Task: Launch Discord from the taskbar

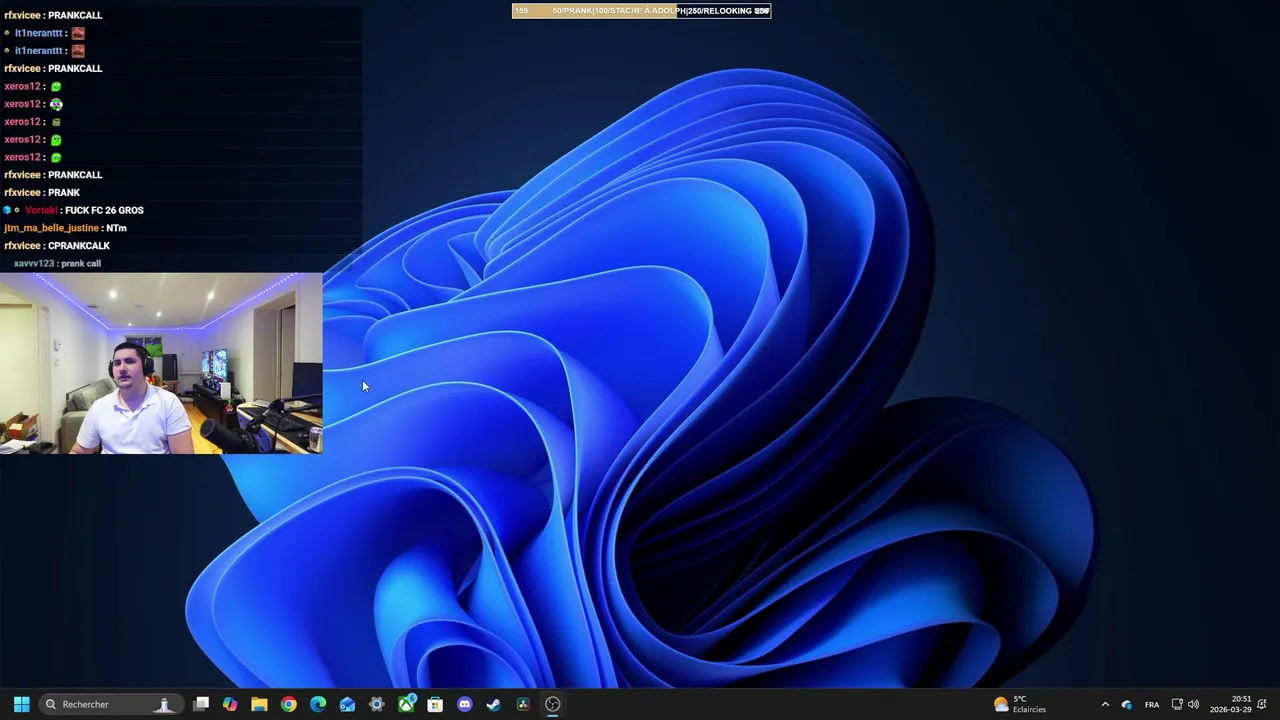Action: tap(464, 704)
